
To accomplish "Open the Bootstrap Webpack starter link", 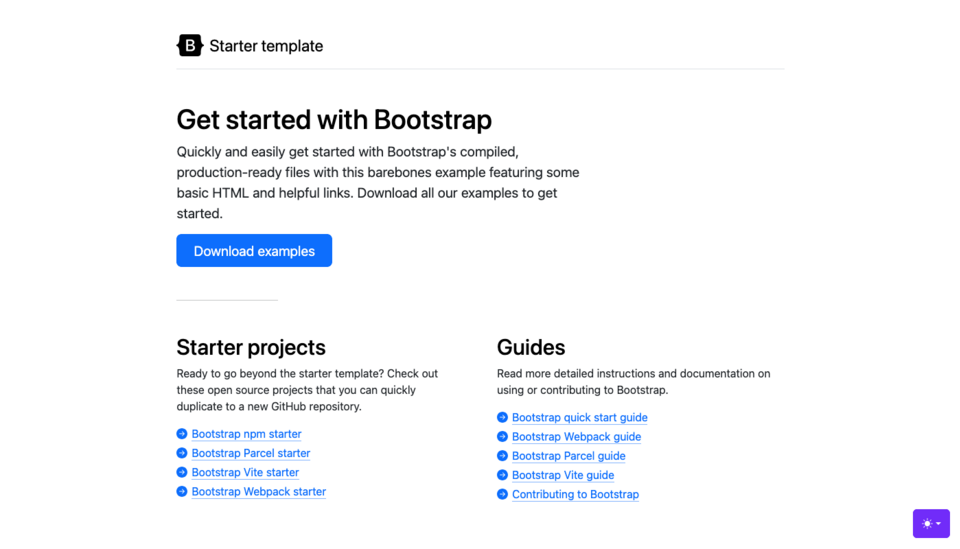I will pyautogui.click(x=258, y=491).
